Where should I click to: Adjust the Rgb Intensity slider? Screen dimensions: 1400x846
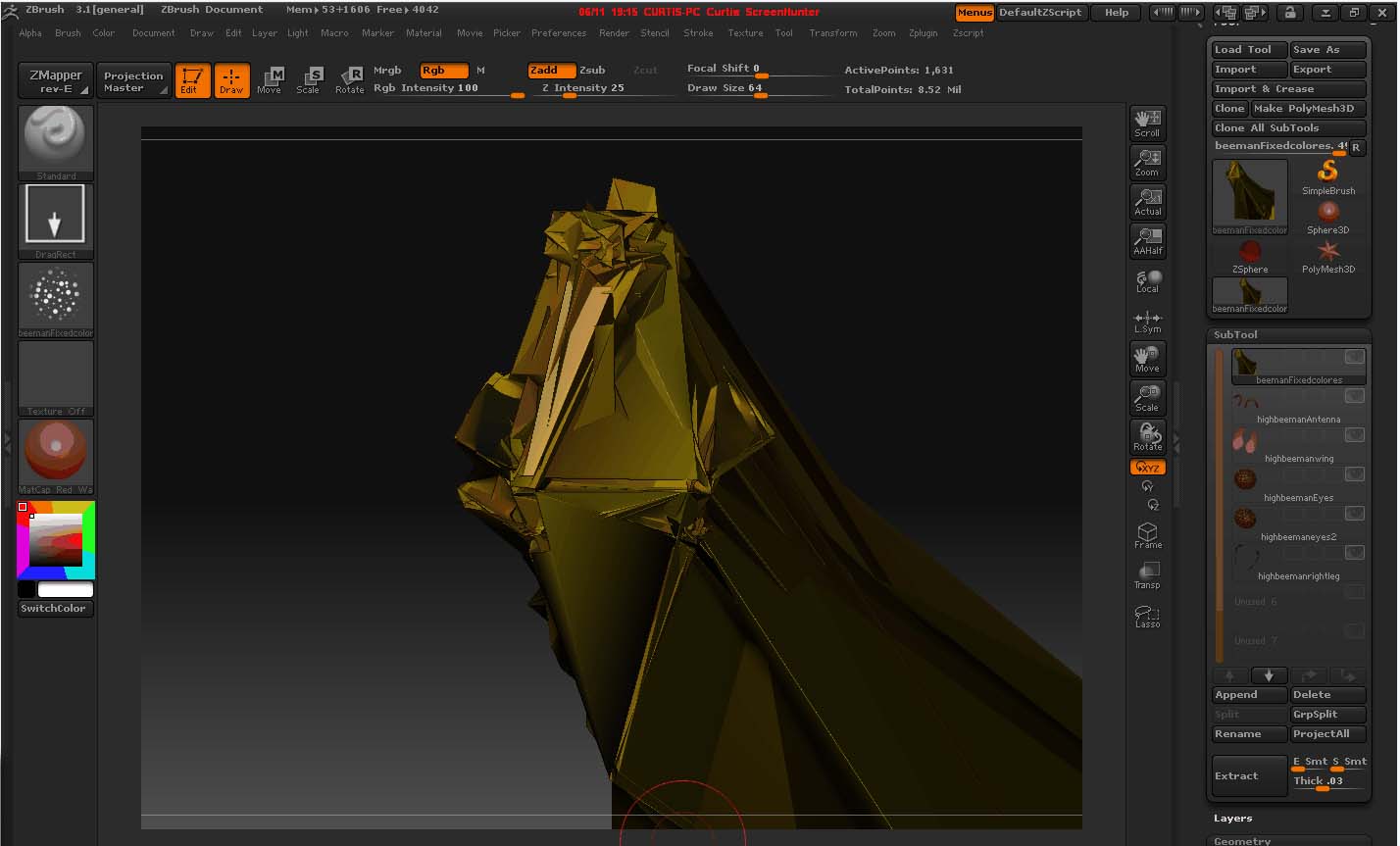(x=448, y=89)
